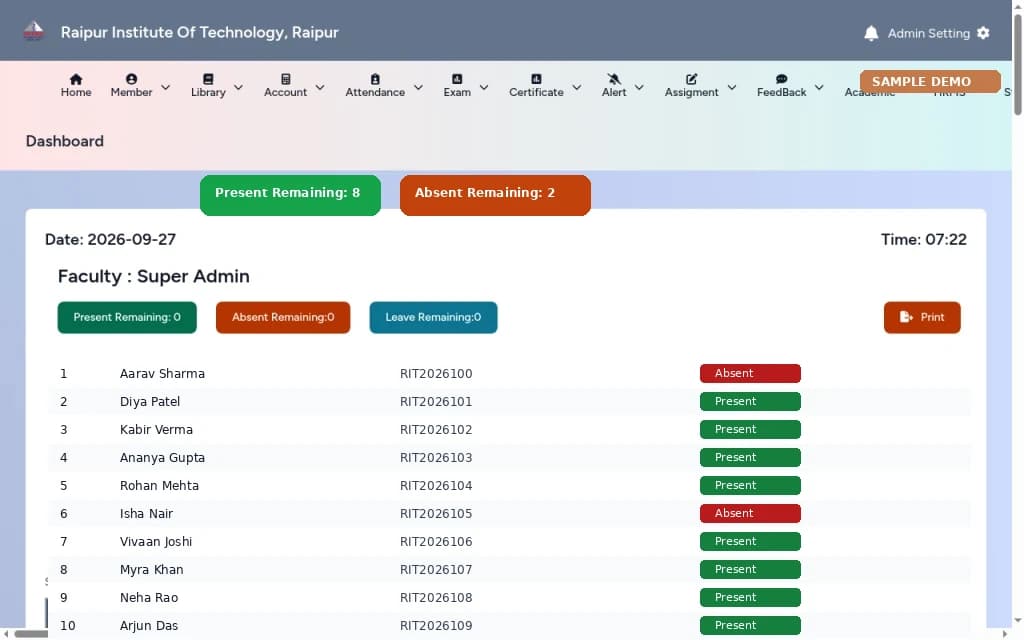The height and width of the screenshot is (640, 1024).
Task: Click the FeedBack chat bubble icon
Action: pos(782,79)
